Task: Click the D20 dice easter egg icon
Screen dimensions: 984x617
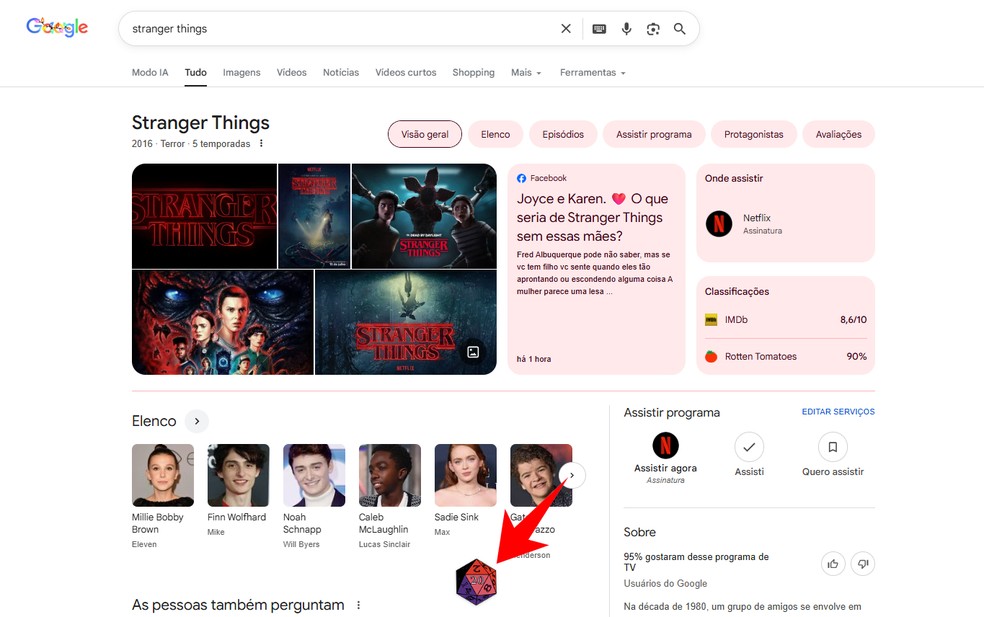Action: (476, 582)
